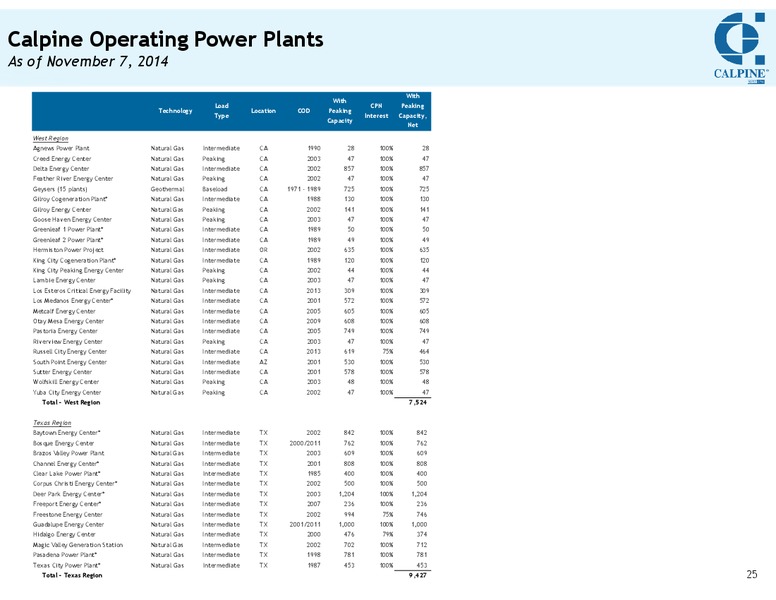The height and width of the screenshot is (600, 776).
Task: Click the 'Gilroy Energy Center' name
Action: click(62, 210)
